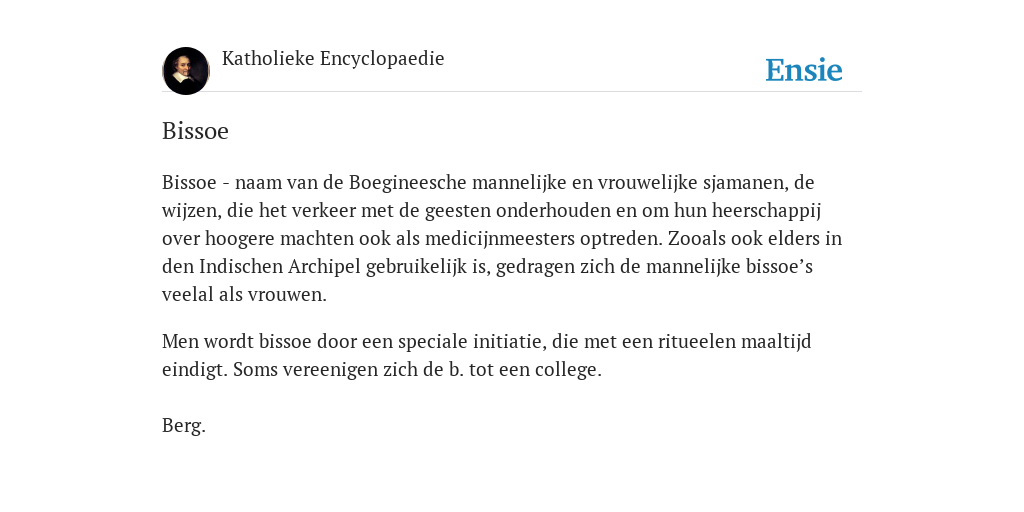Screen dimensions: 1024x512
Task: Open the Katholieke Encyclopaedie source link
Action: pyautogui.click(x=333, y=59)
